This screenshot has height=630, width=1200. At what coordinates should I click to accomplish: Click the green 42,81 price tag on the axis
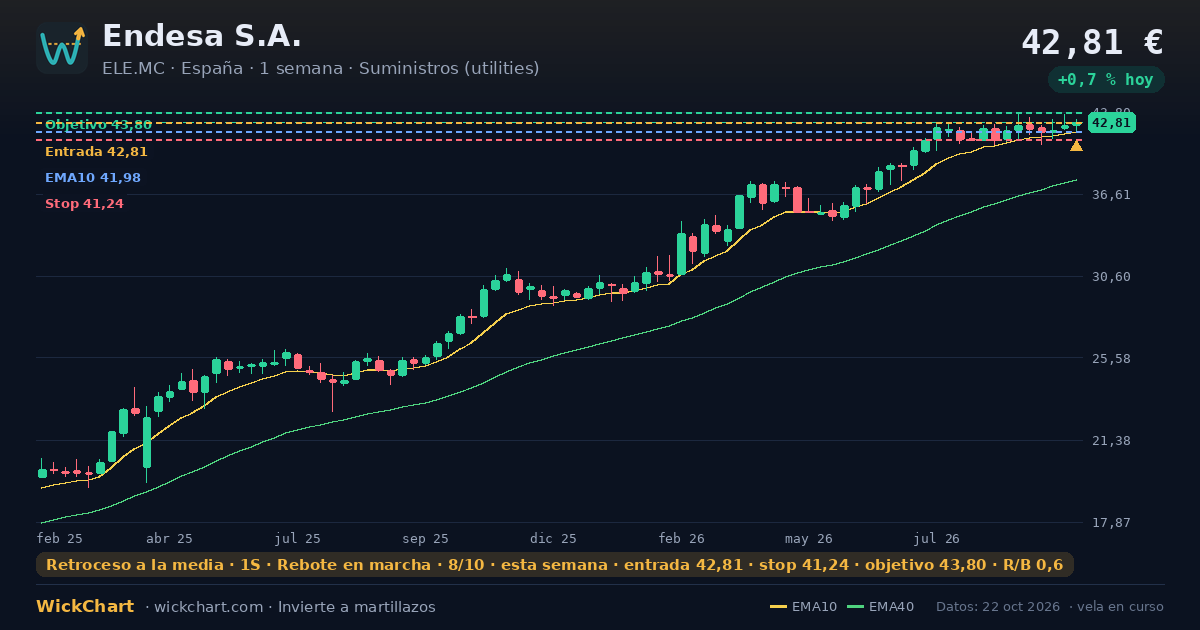point(1111,123)
